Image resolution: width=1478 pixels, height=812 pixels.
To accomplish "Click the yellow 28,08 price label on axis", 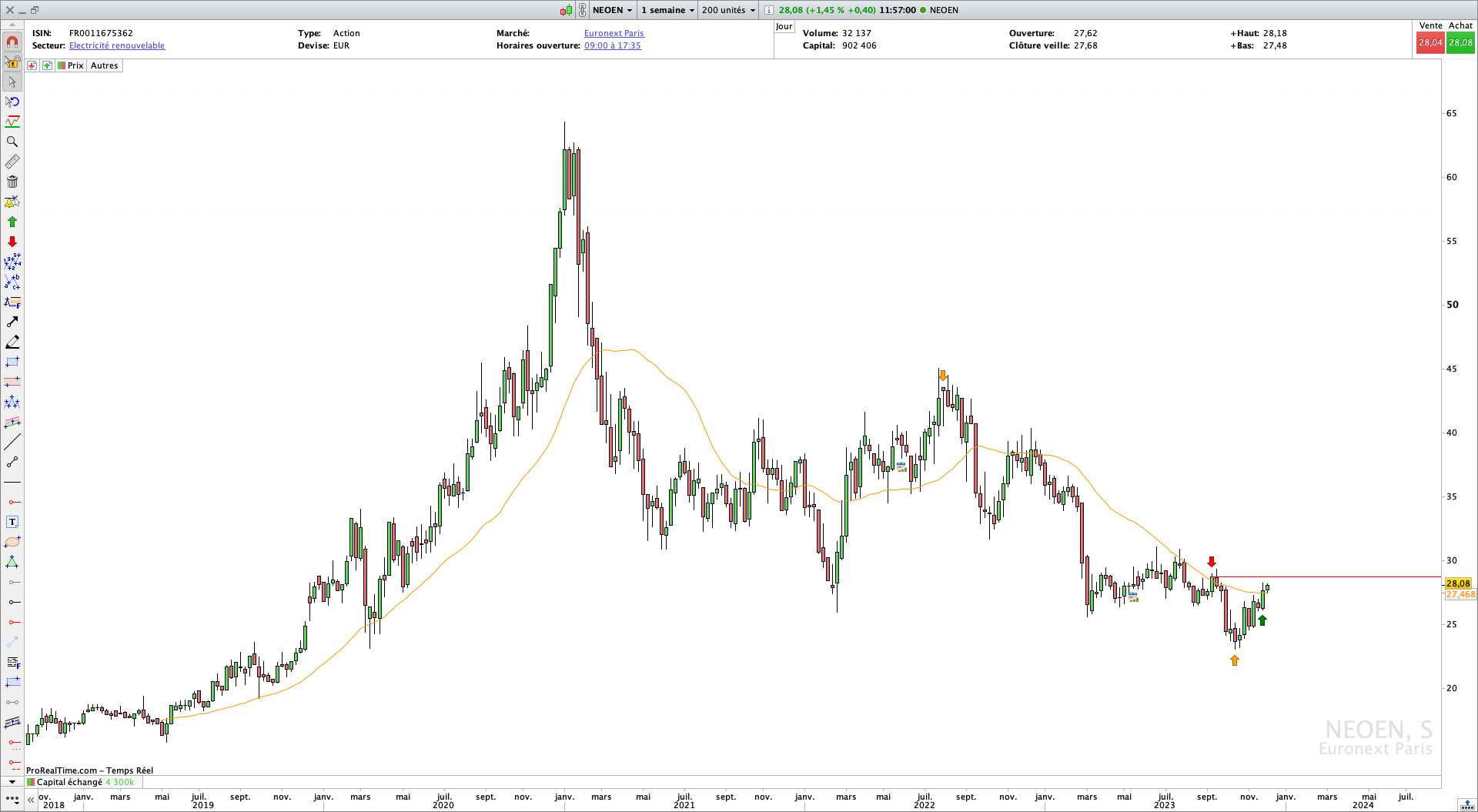I will click(1458, 583).
